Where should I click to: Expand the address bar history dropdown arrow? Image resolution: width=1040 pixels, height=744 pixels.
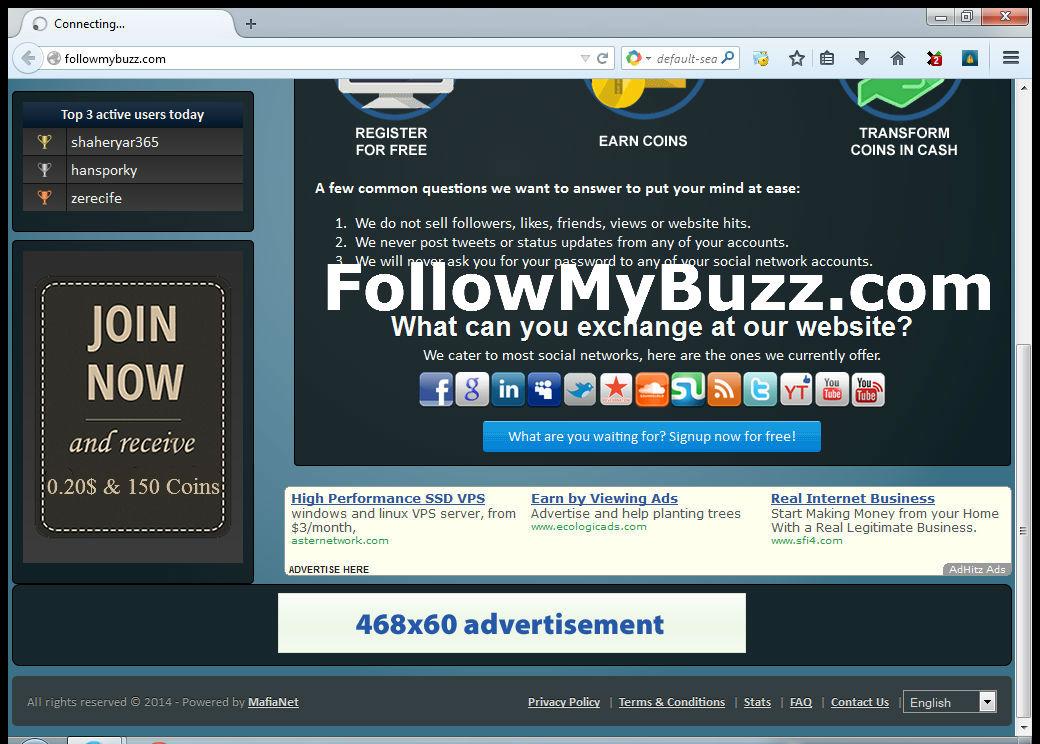pyautogui.click(x=586, y=58)
